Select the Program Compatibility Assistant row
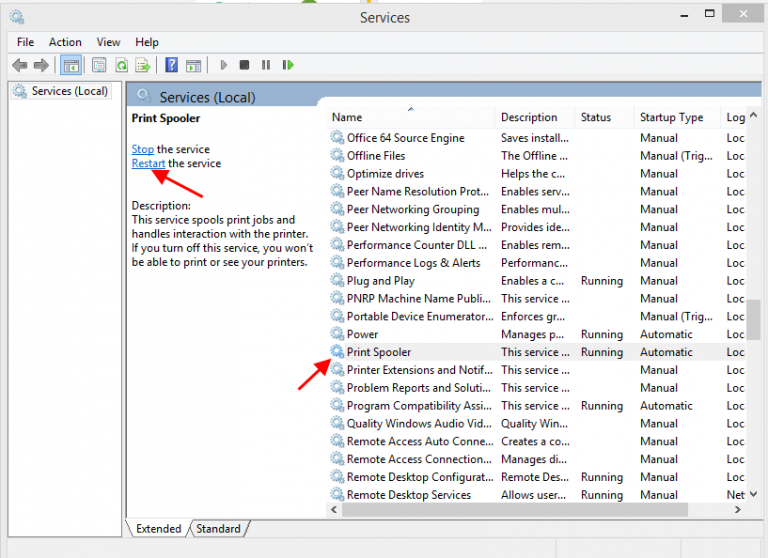 (536, 405)
